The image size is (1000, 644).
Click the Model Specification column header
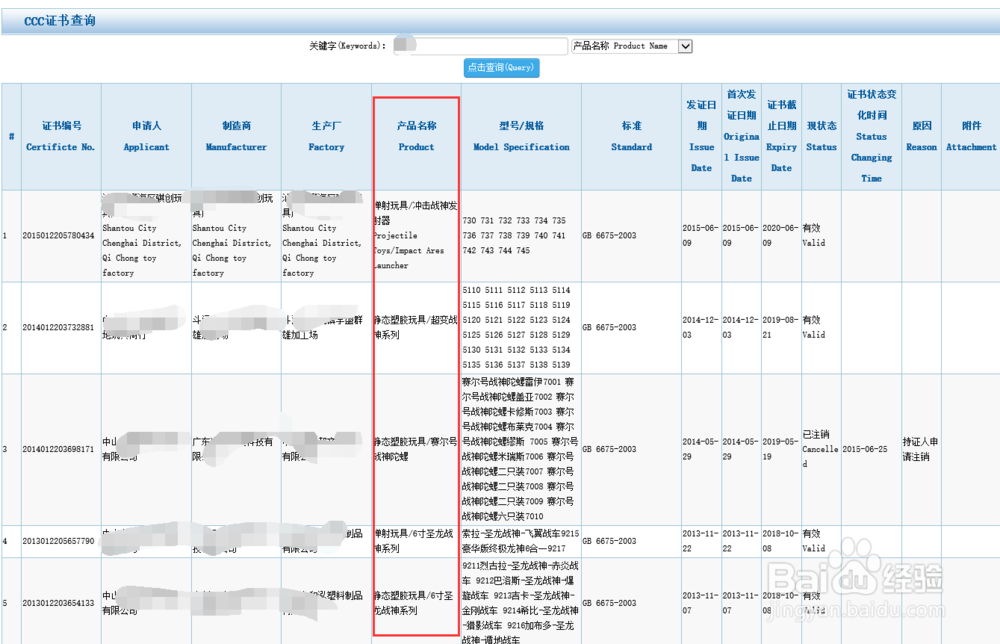tap(521, 136)
